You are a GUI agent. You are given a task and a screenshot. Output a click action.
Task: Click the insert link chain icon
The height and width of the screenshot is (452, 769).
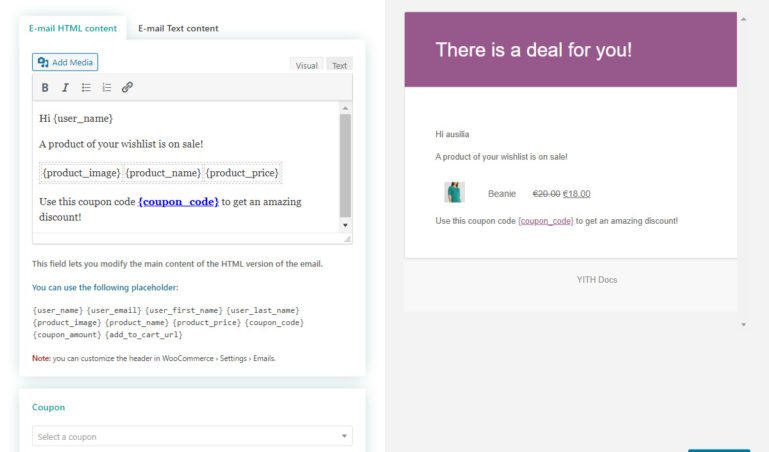(x=127, y=88)
